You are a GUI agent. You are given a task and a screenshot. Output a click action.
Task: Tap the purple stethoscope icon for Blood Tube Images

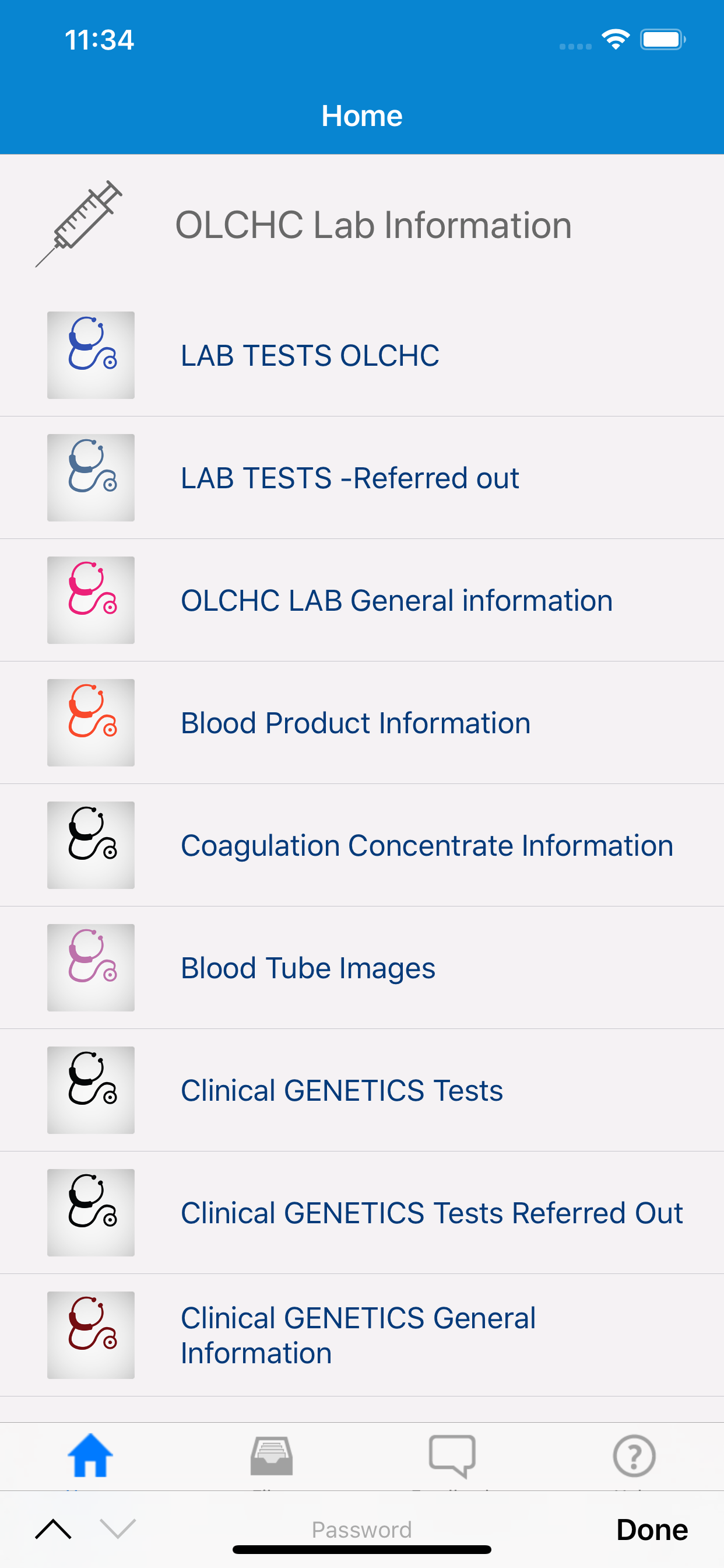[x=91, y=967]
